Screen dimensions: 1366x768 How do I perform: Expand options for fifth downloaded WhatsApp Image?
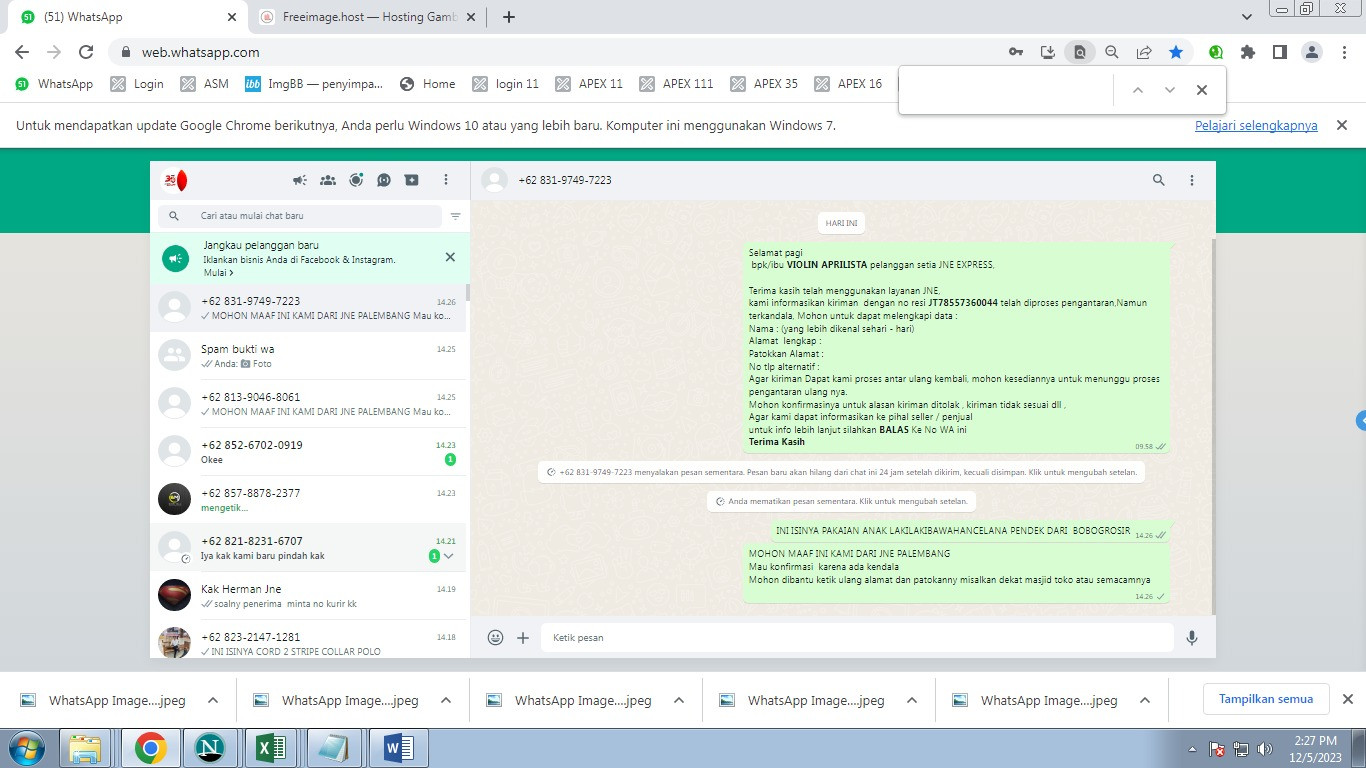point(1145,700)
